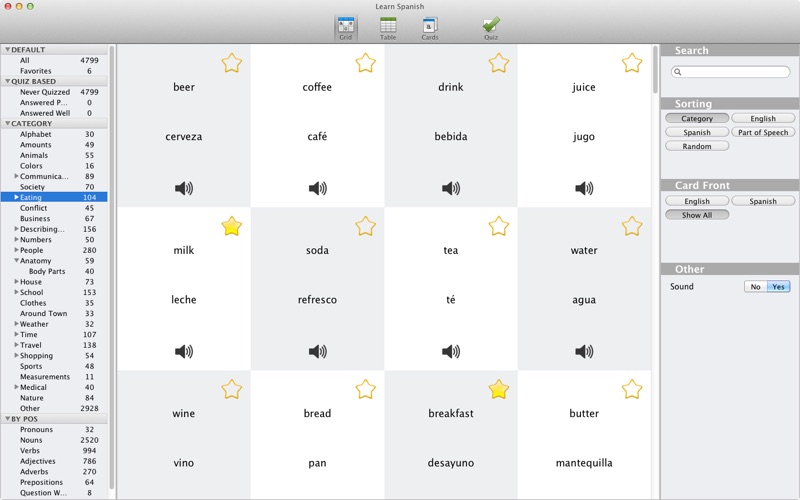
Task: Set card front to Spanish
Action: (763, 201)
